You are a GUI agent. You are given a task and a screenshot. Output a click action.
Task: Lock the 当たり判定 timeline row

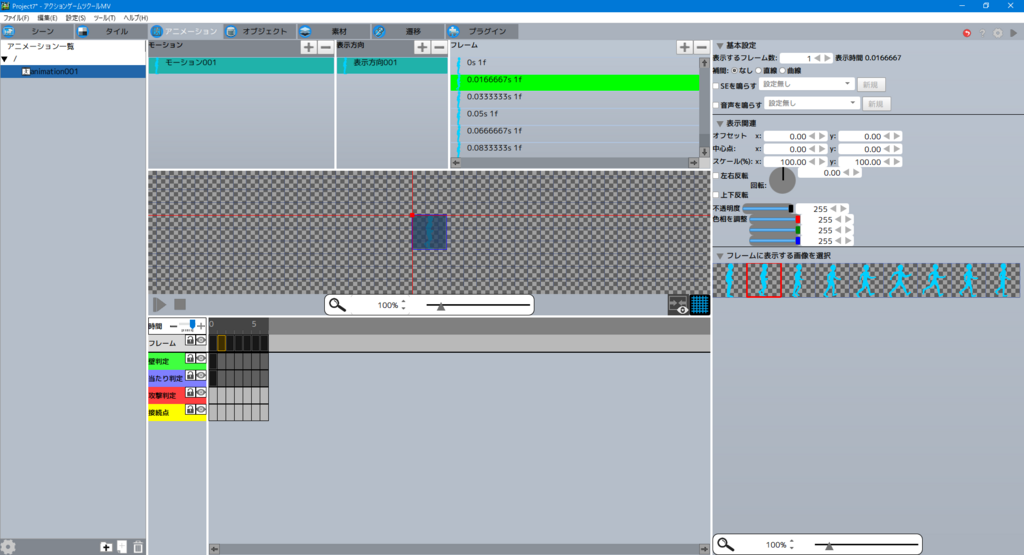coord(190,375)
